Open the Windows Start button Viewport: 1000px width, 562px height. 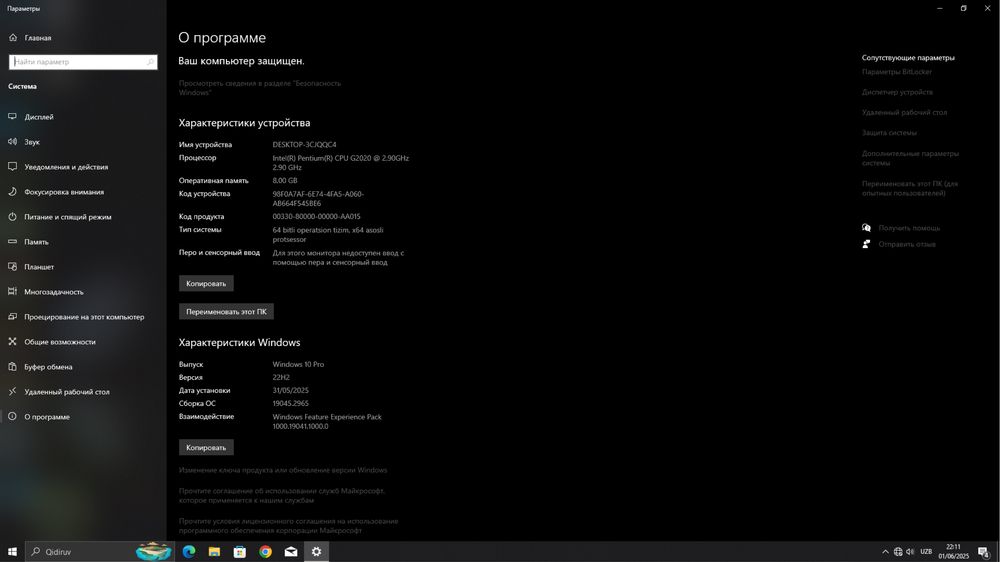(x=12, y=552)
